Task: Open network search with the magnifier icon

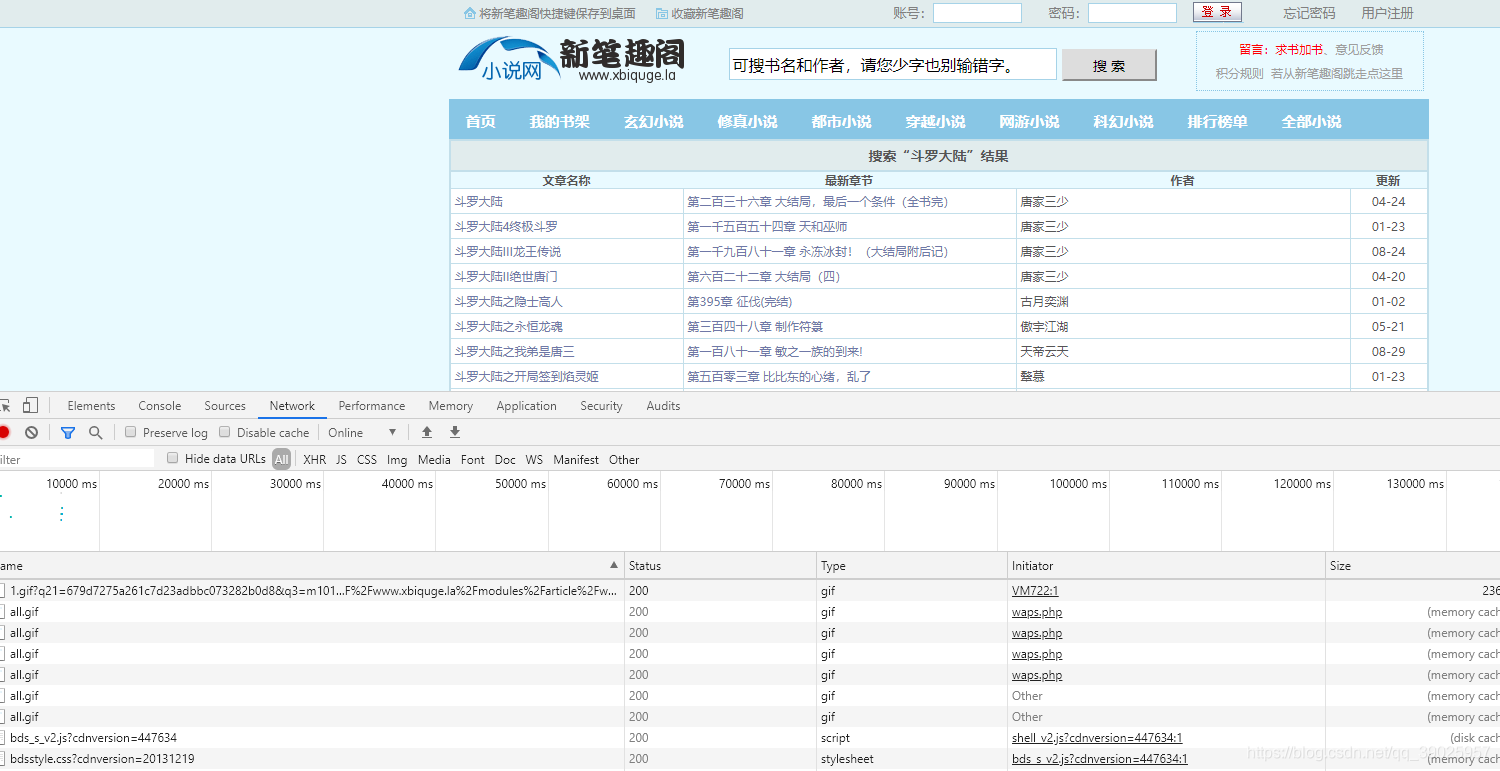Action: [95, 432]
